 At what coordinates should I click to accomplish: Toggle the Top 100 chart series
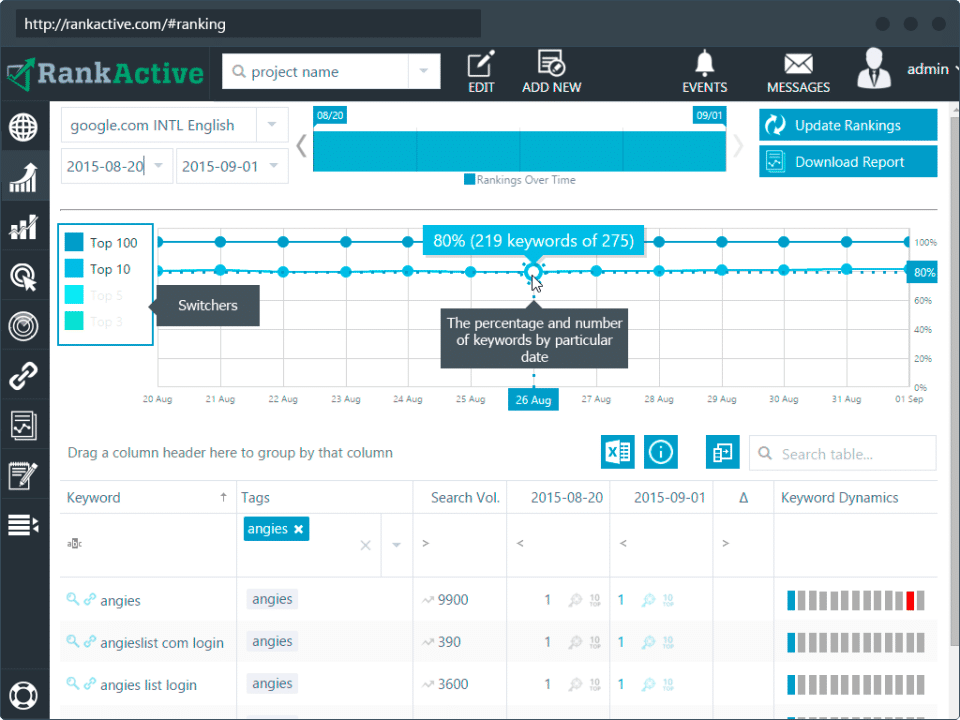click(101, 242)
